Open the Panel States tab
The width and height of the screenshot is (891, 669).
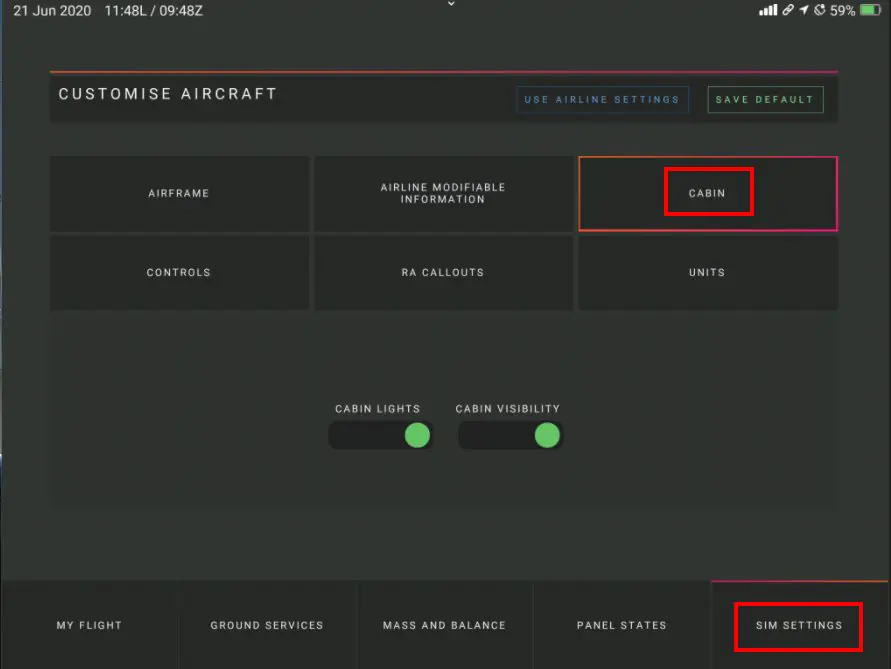(x=622, y=625)
